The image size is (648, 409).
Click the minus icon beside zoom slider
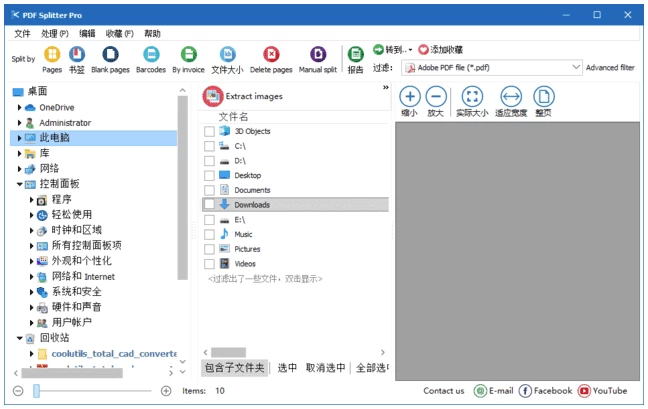(18, 391)
